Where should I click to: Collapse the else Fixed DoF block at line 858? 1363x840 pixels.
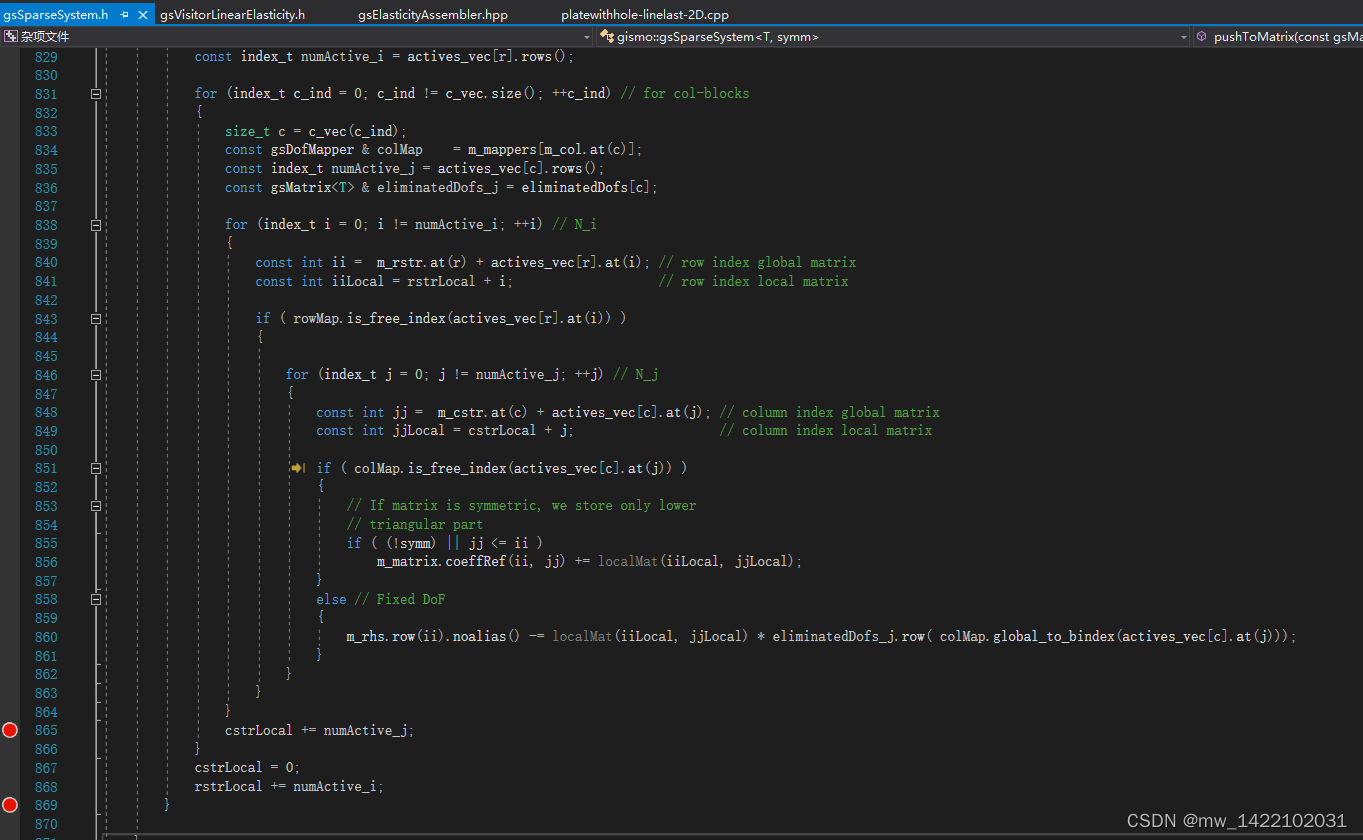click(x=96, y=599)
